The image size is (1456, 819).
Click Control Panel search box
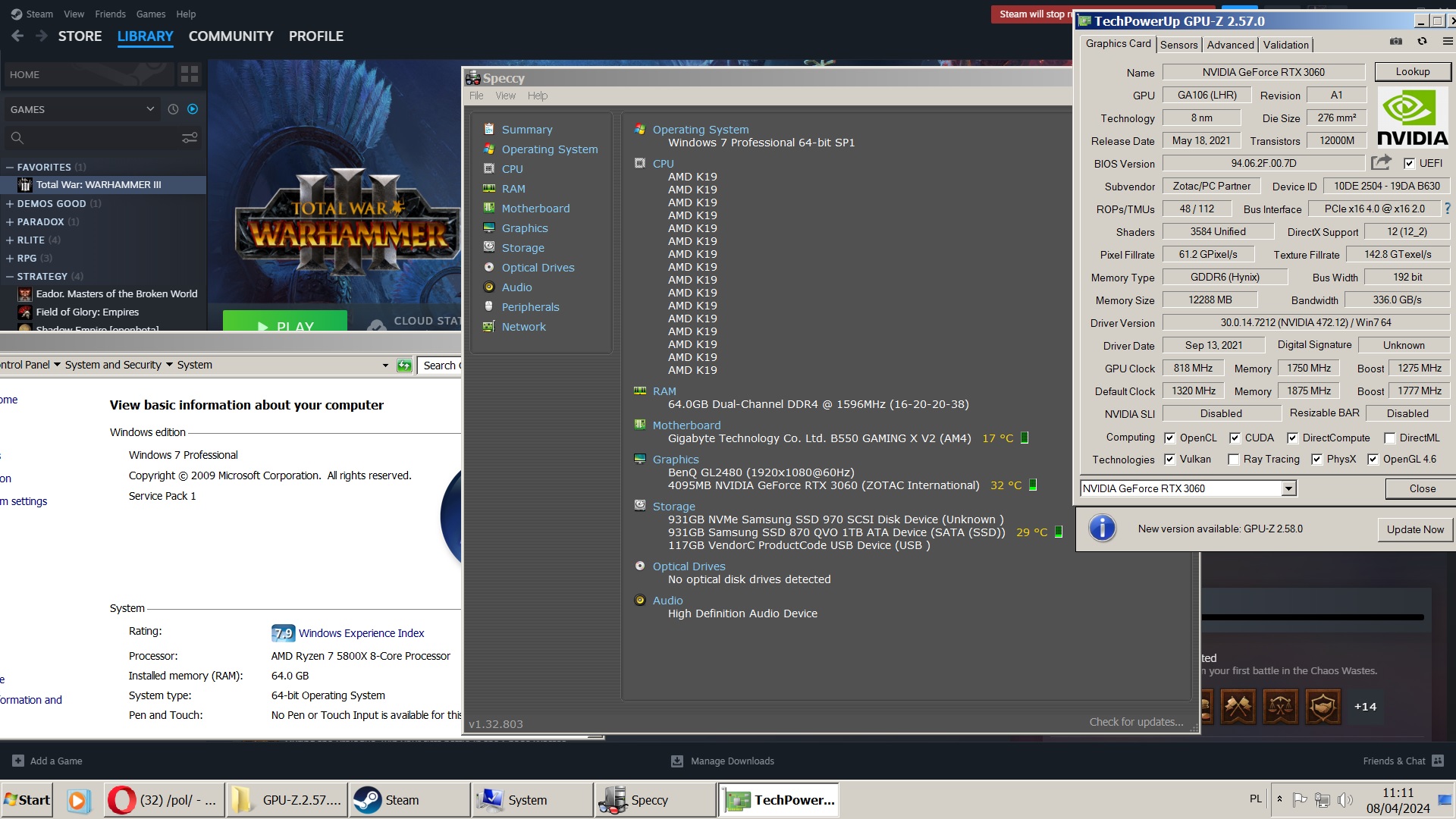coord(440,366)
